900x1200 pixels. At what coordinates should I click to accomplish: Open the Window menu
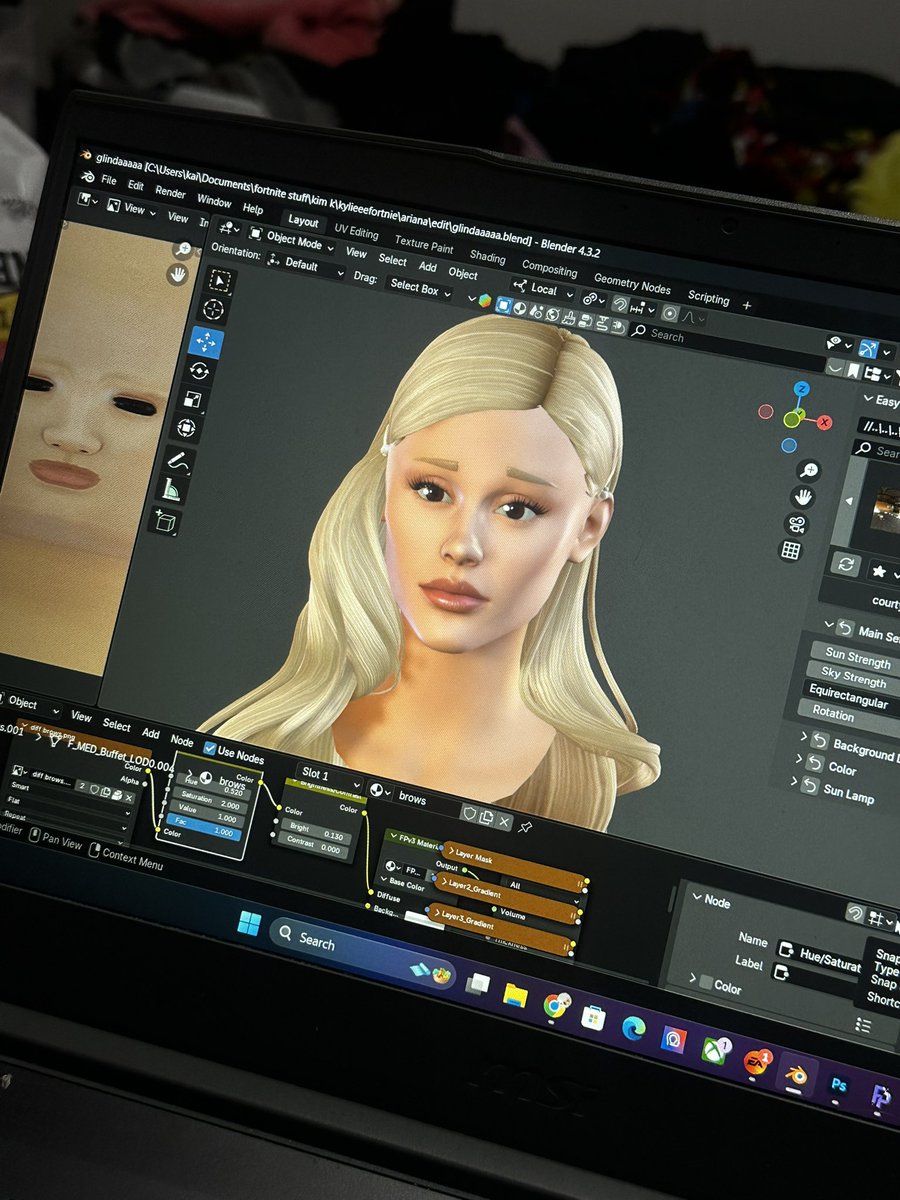(x=213, y=200)
